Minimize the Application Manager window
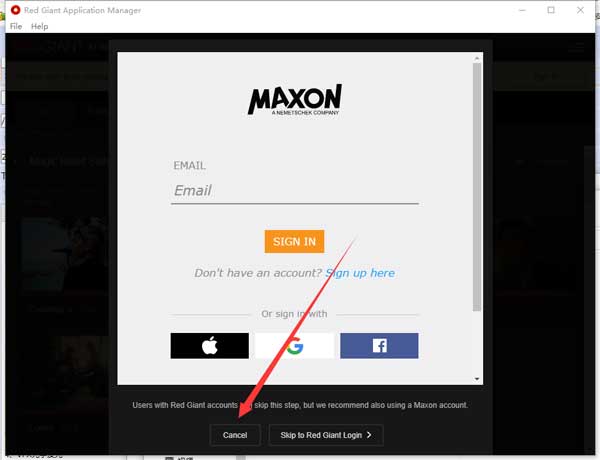The image size is (600, 460). click(x=522, y=10)
